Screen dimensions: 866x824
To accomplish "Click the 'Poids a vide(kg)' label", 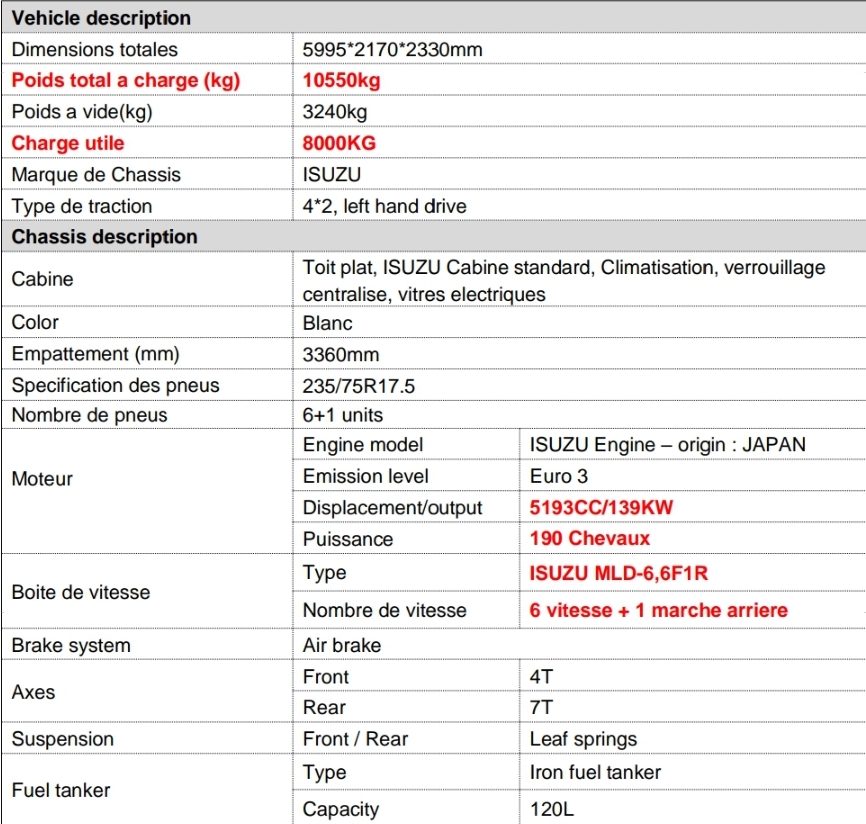I will [x=82, y=112].
